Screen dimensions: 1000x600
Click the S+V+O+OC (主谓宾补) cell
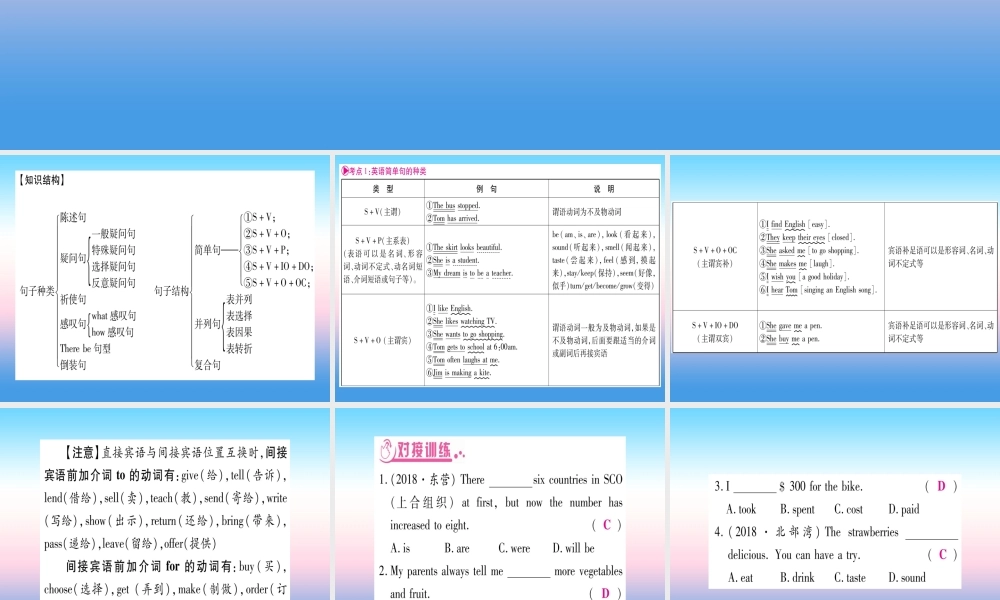715,256
